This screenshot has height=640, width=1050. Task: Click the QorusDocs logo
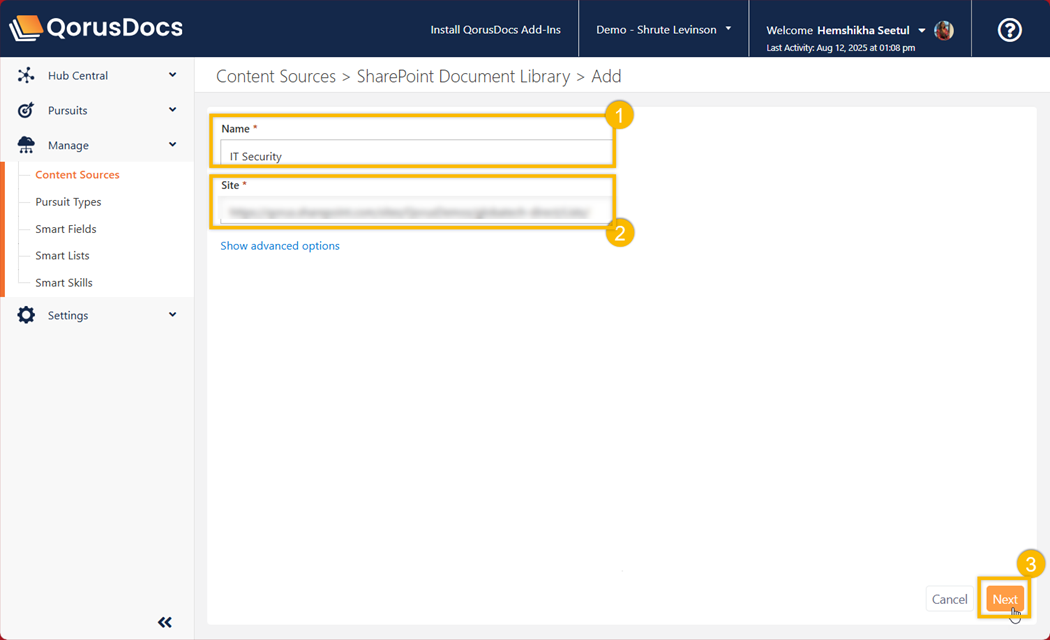pyautogui.click(x=96, y=28)
